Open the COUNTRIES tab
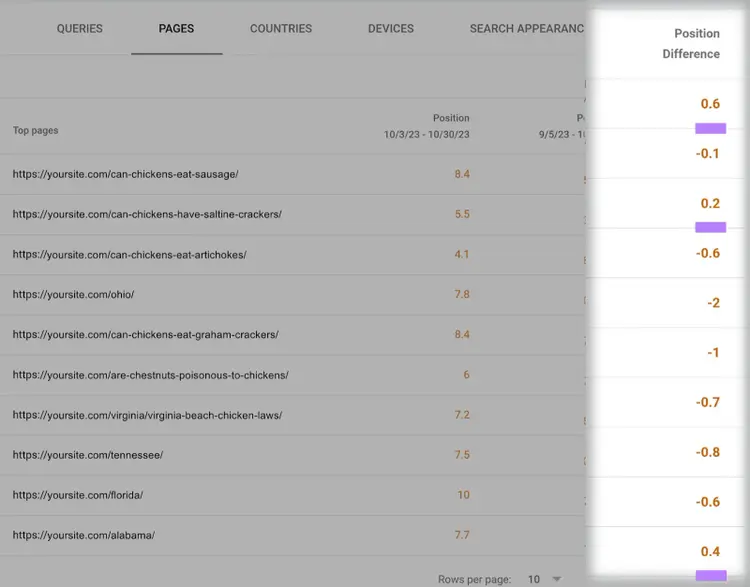 (281, 29)
